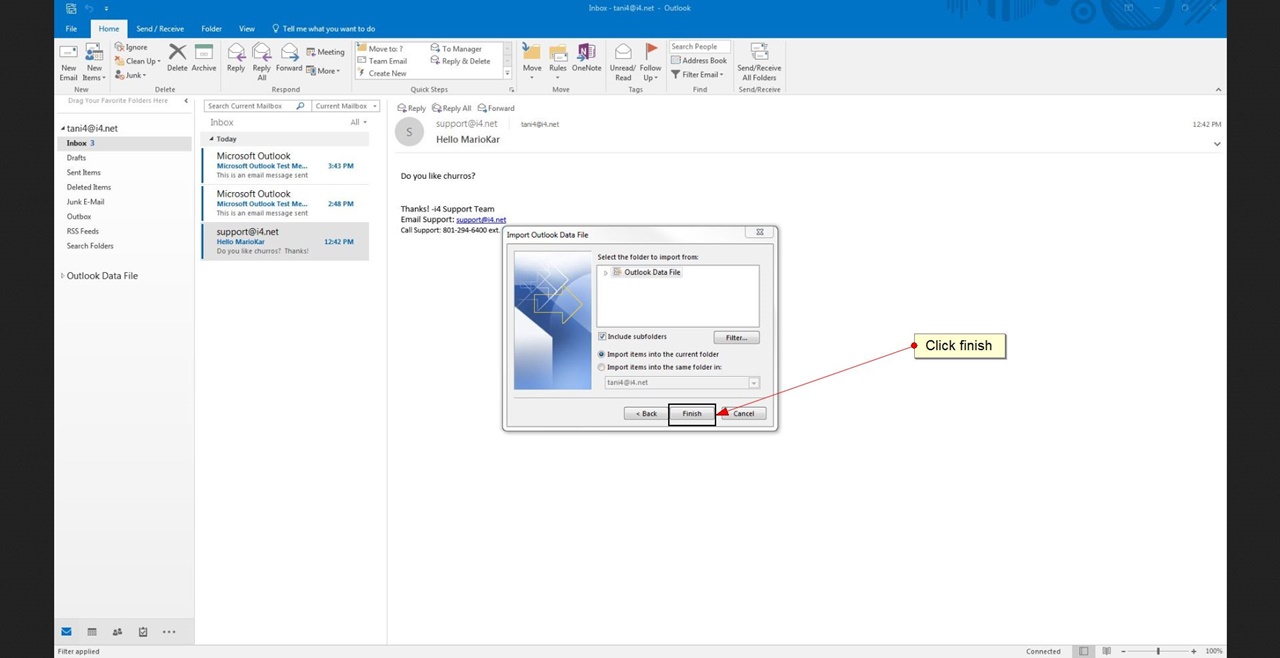The height and width of the screenshot is (658, 1280).
Task: Click the support@i4.net link in email body
Action: pyautogui.click(x=481, y=220)
